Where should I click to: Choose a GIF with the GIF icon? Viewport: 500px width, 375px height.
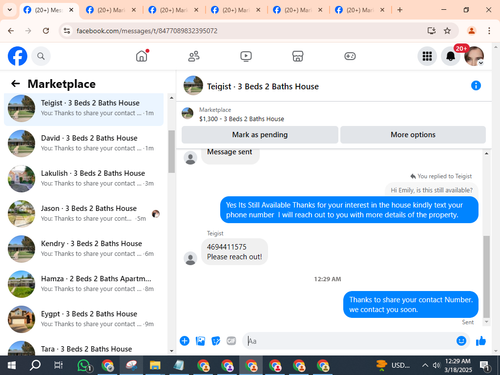(231, 341)
